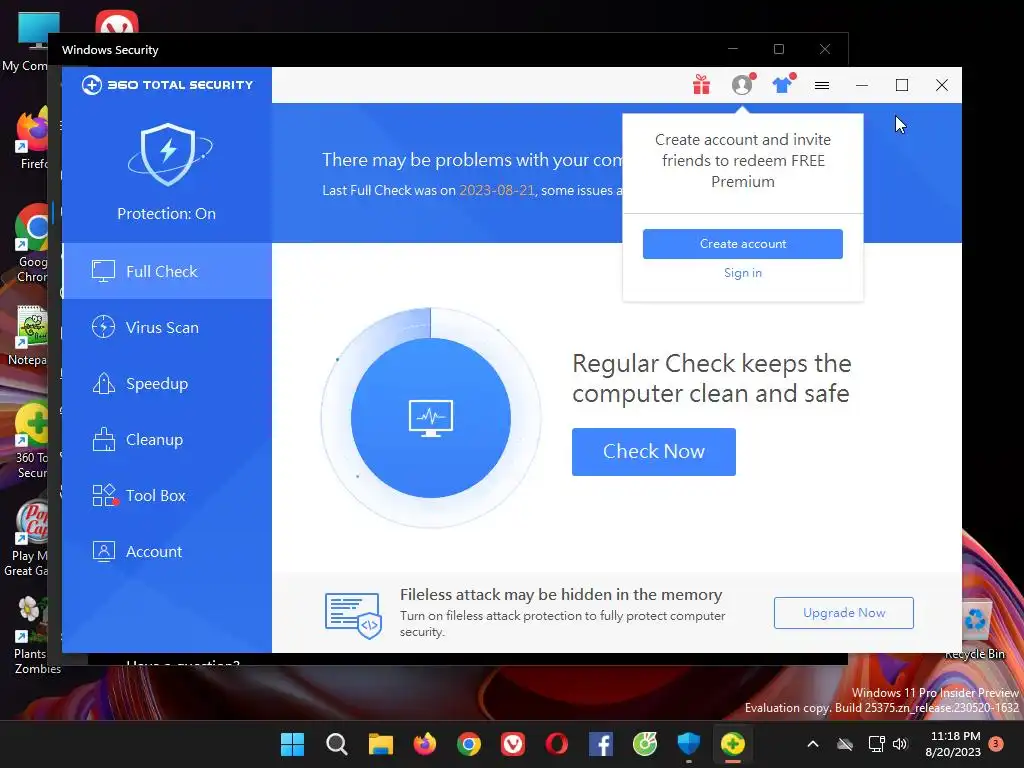
Task: Click the fileless attack protection icon
Action: tap(353, 615)
